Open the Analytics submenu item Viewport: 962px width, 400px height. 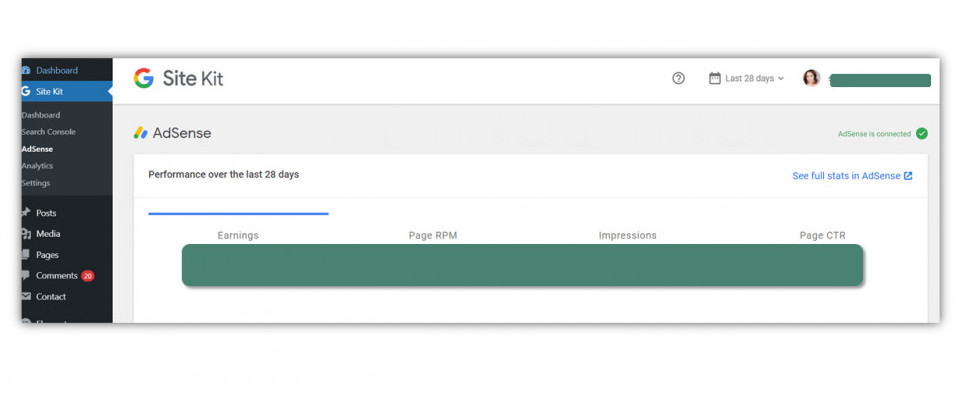[37, 166]
